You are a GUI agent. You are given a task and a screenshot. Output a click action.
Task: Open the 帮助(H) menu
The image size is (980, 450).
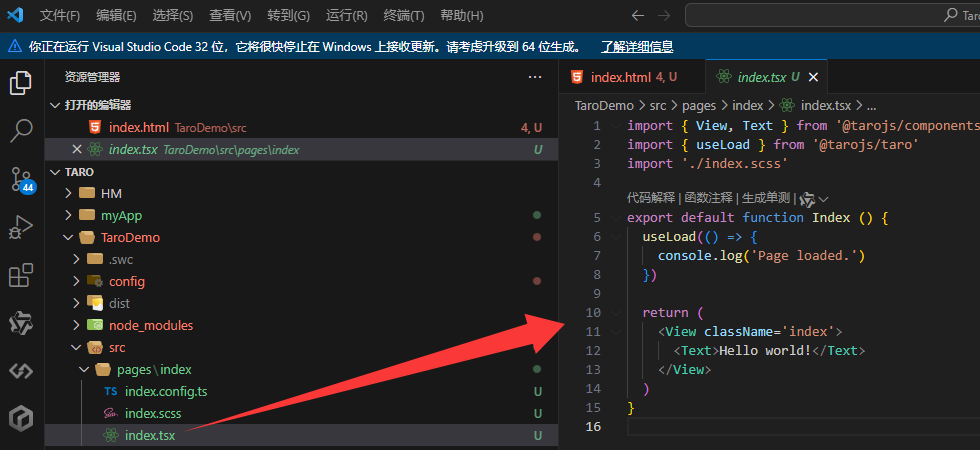coord(462,16)
